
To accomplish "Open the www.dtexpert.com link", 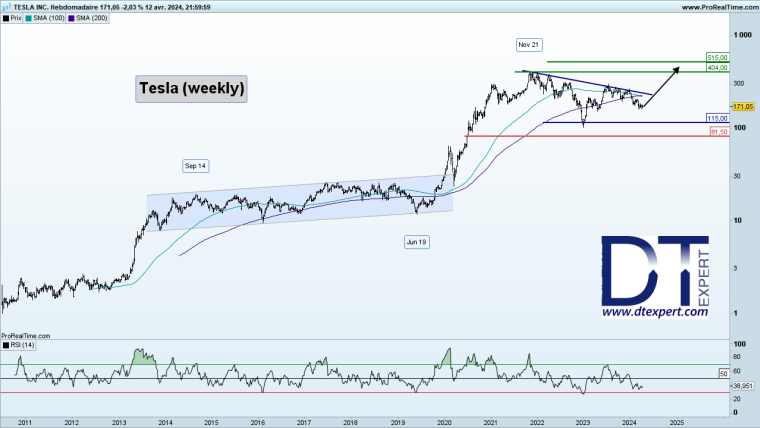I will point(655,312).
